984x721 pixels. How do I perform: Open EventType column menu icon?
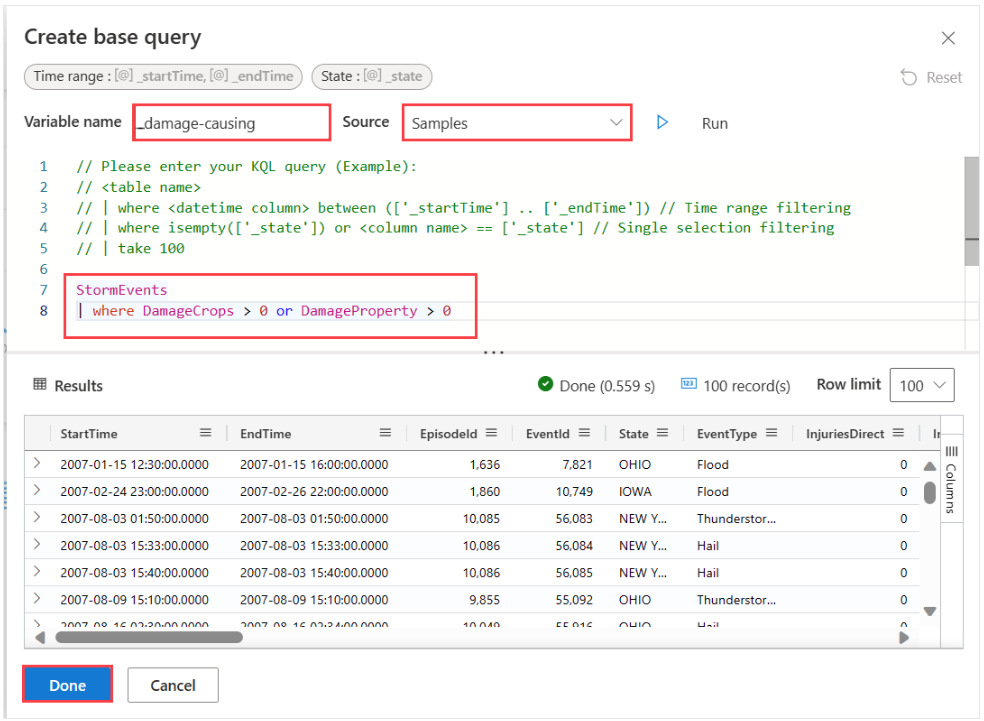pyautogui.click(x=772, y=433)
